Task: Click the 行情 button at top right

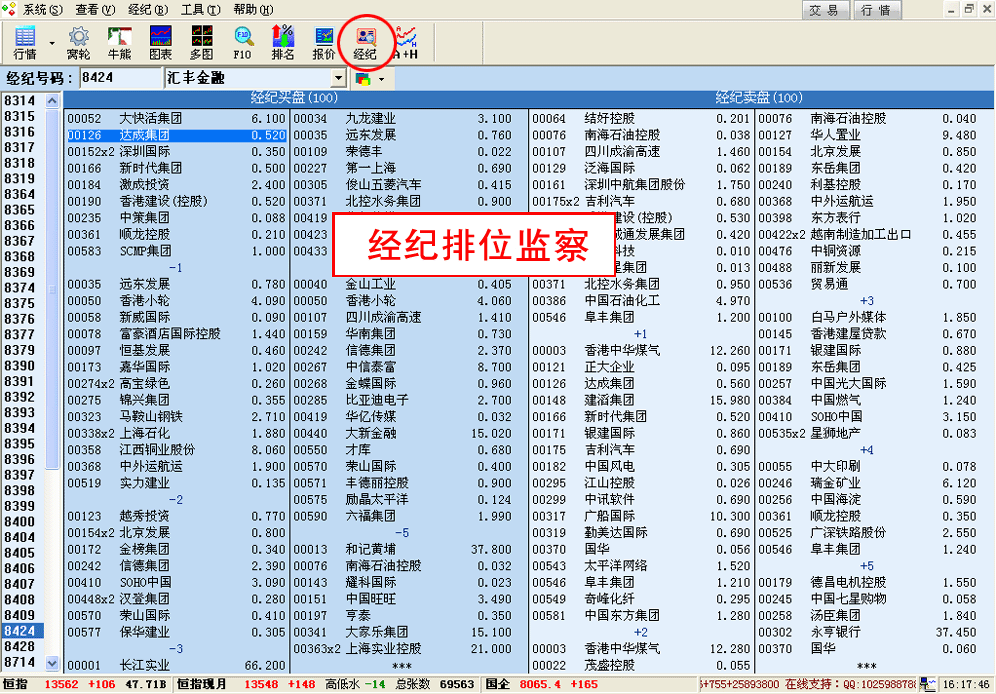Action: pyautogui.click(x=876, y=10)
